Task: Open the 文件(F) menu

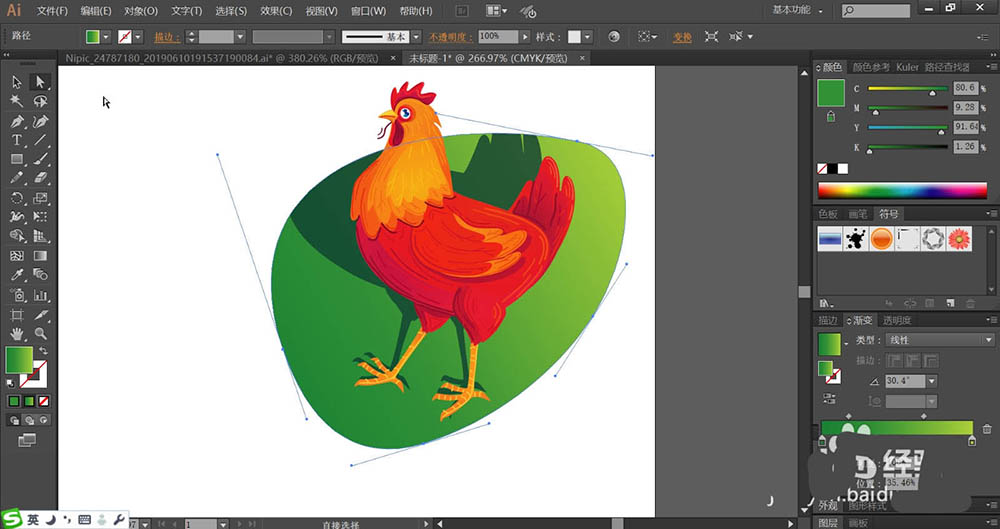Action: click(x=52, y=11)
